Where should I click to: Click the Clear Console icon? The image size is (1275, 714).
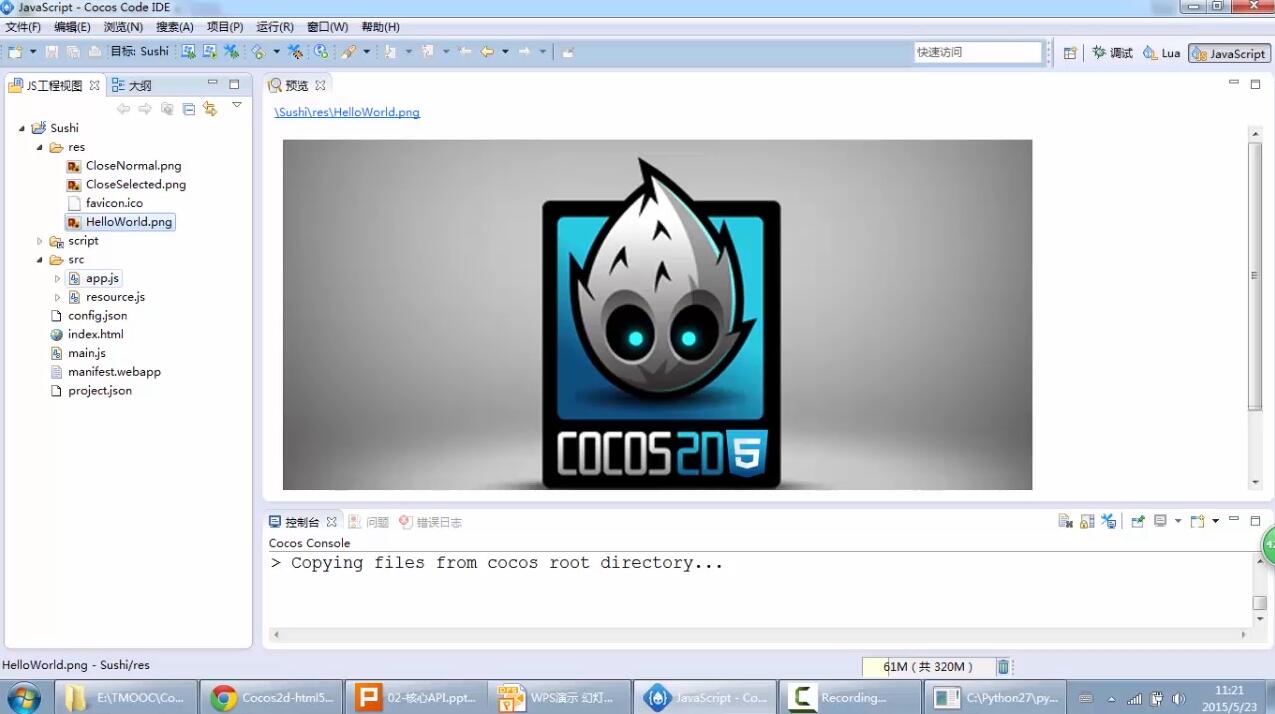coord(1066,521)
